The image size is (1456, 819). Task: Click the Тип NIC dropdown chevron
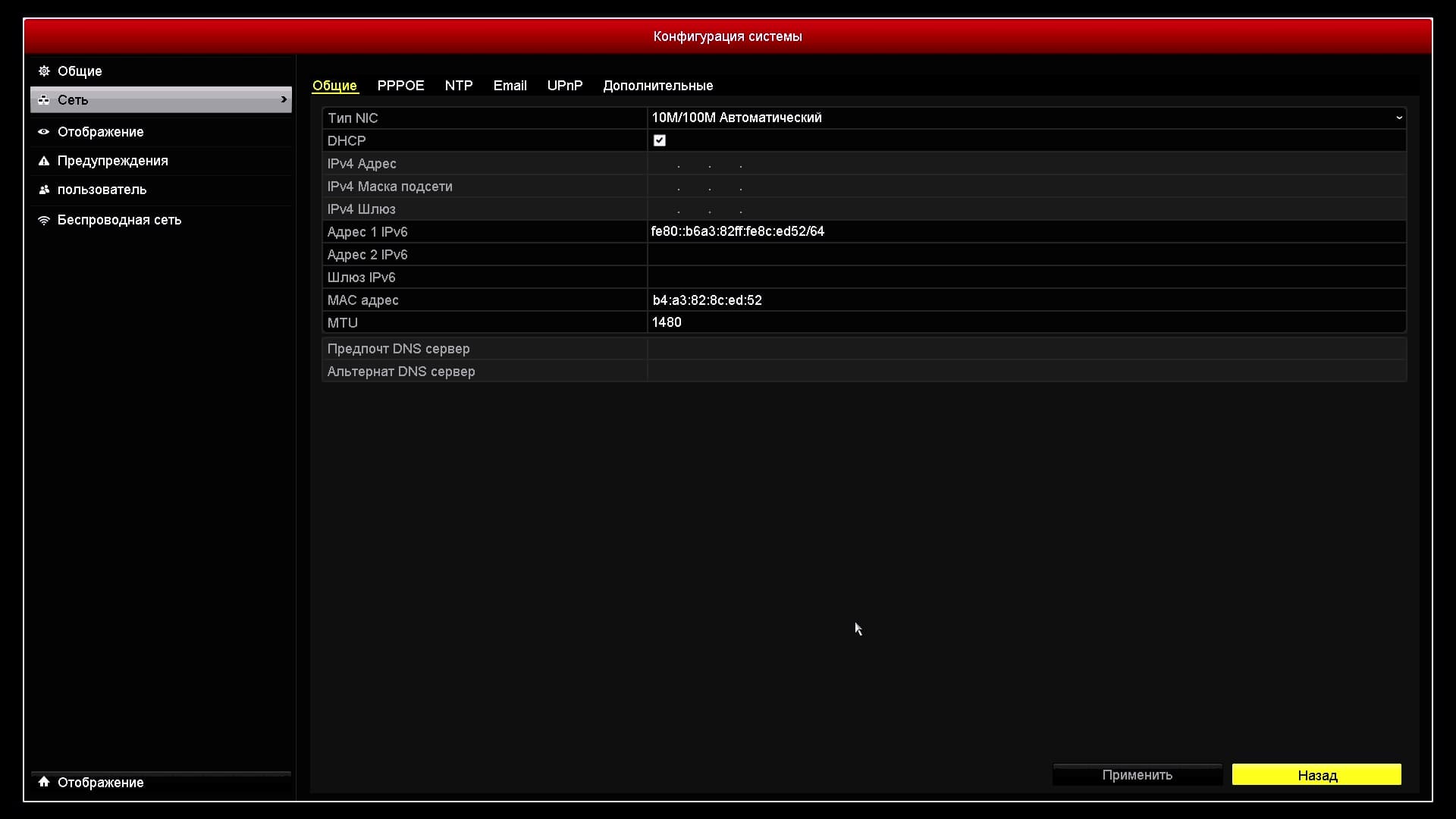coord(1398,118)
